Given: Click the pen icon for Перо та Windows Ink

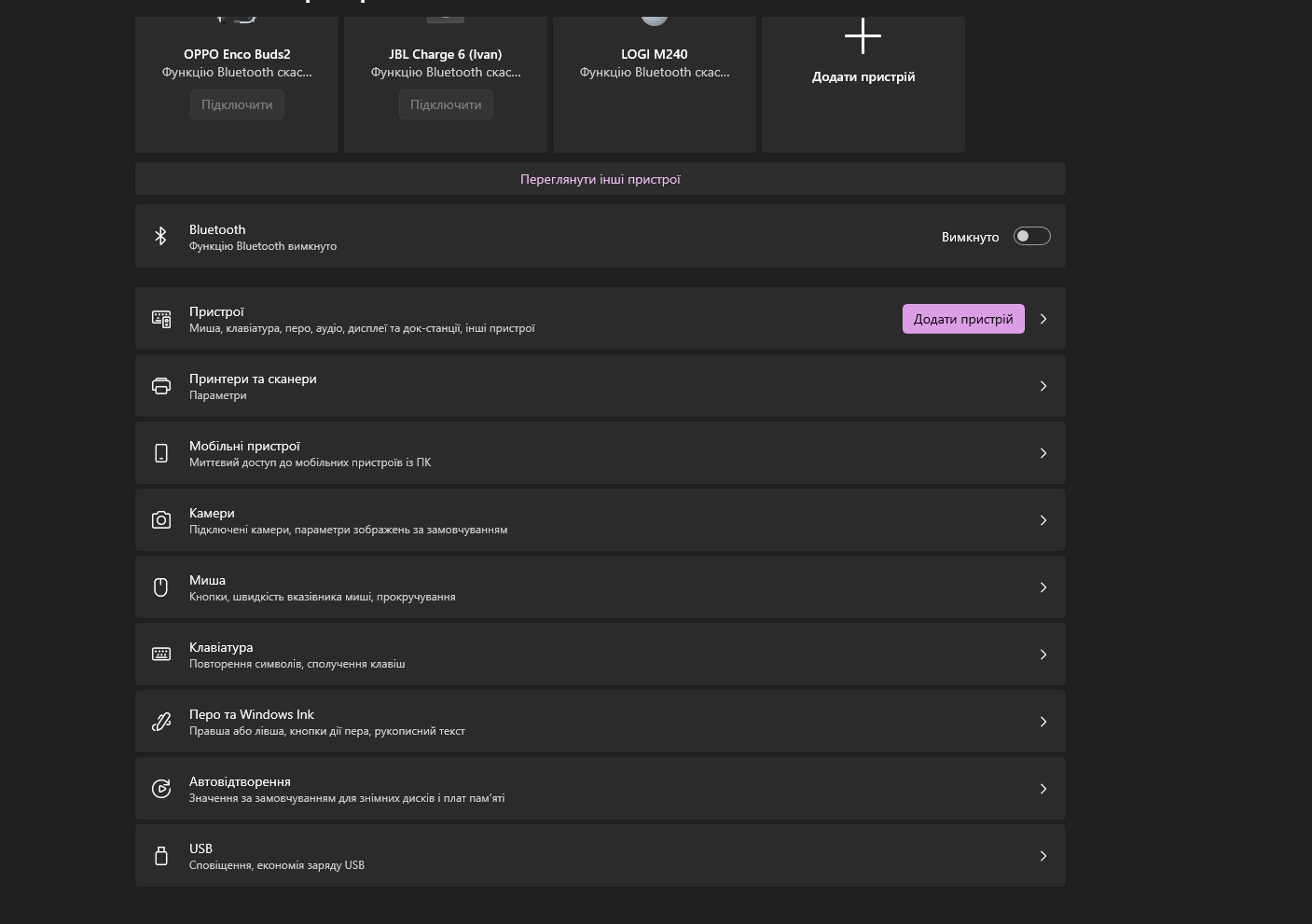Looking at the screenshot, I should click(161, 722).
